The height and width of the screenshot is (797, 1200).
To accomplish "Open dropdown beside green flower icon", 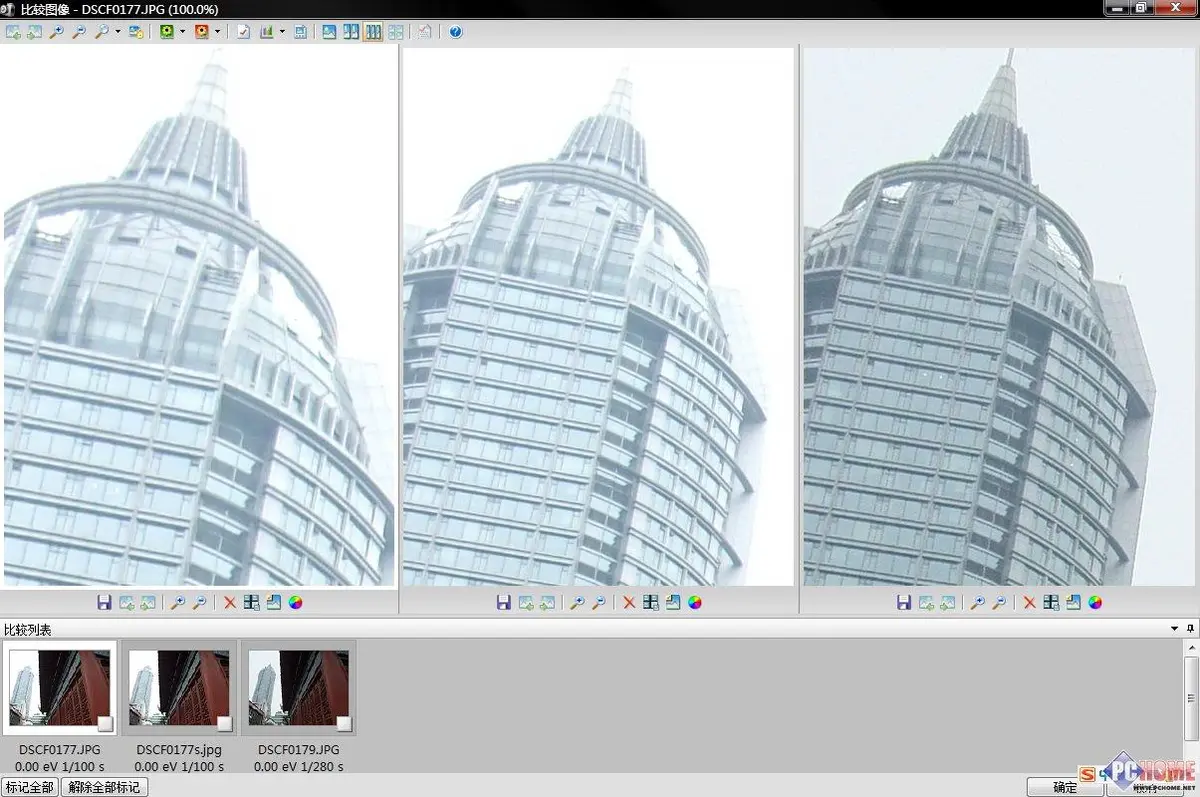I will (x=182, y=32).
